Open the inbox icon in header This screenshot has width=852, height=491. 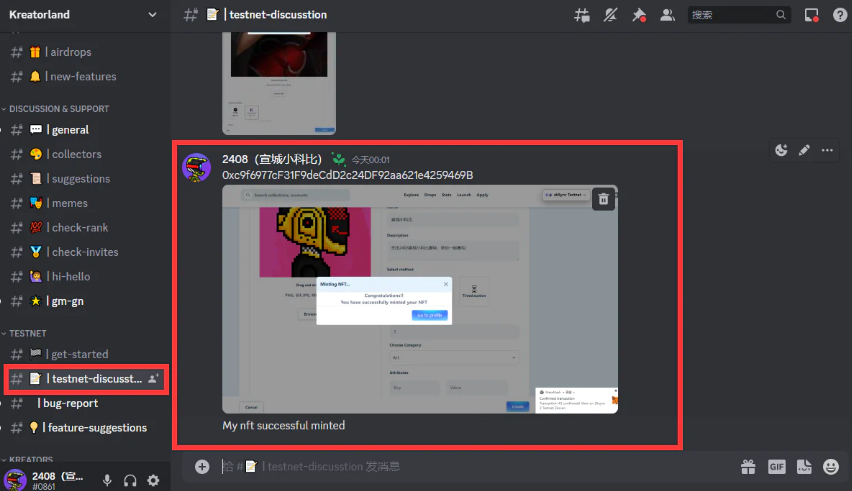coord(811,15)
